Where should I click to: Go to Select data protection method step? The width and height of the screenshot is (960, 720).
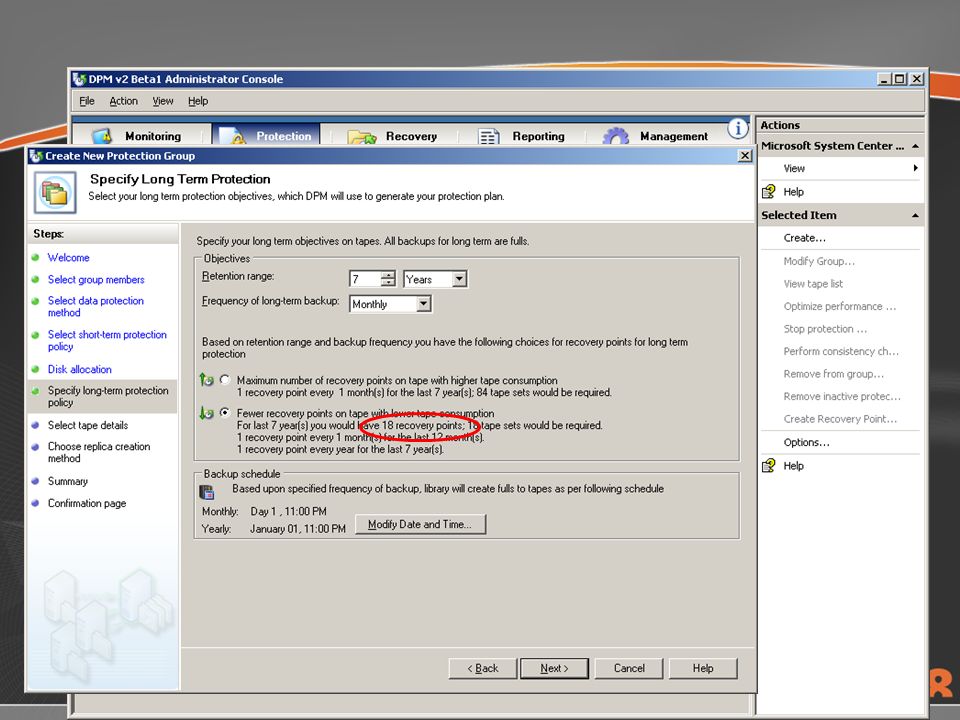pos(96,307)
